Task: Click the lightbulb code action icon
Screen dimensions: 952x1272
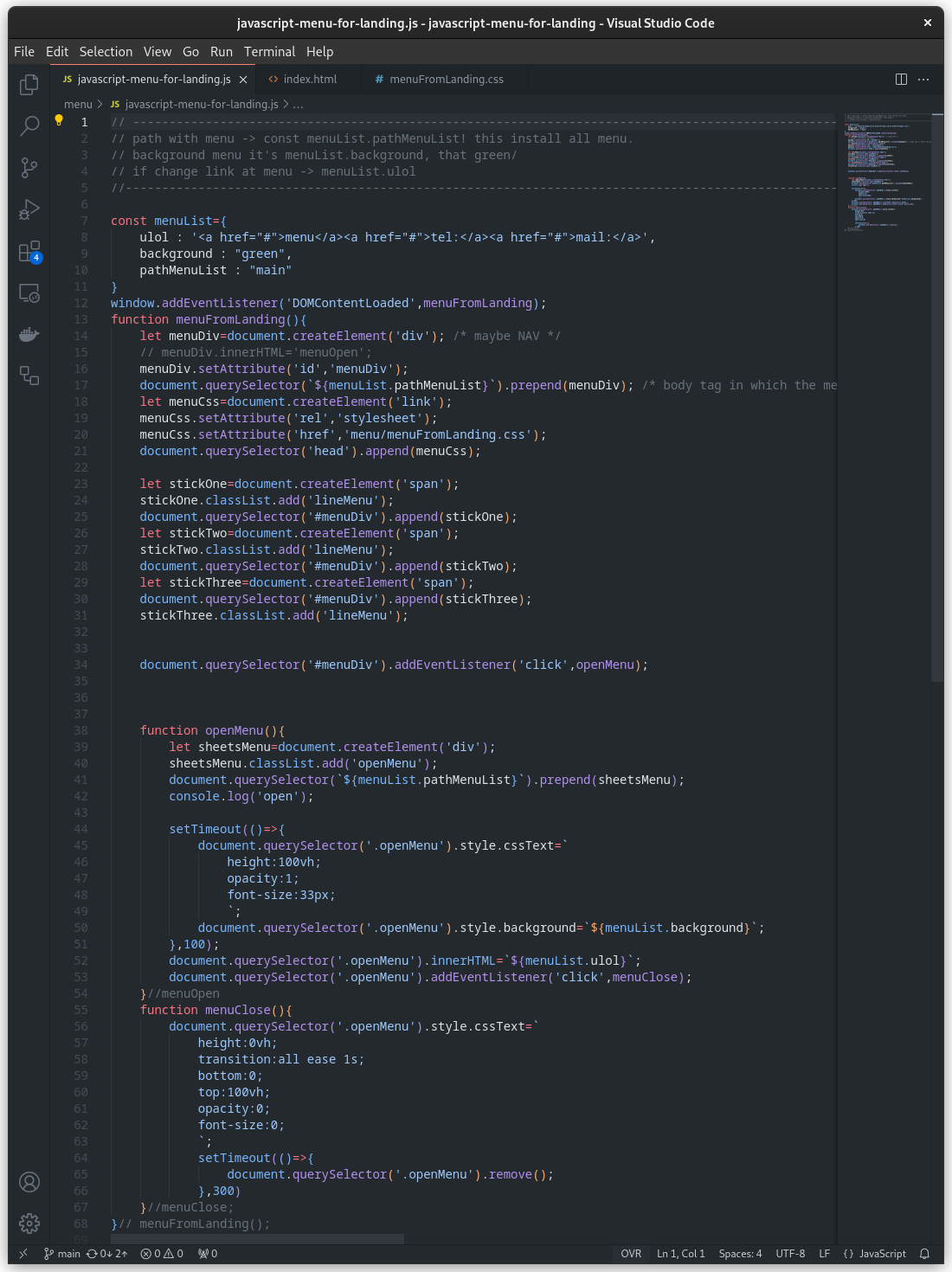Action: coord(59,121)
